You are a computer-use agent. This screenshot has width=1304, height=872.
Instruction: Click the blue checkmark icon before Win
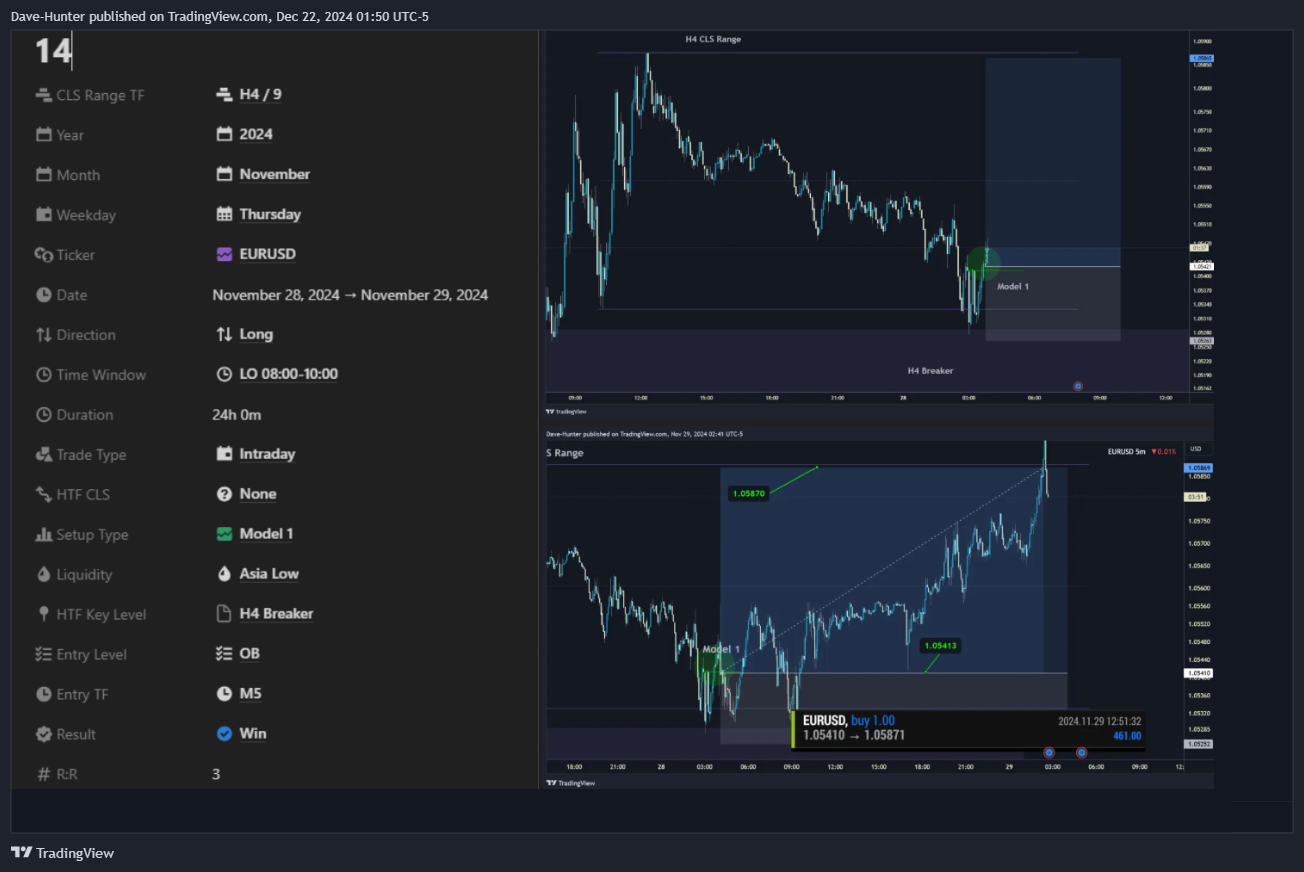pos(224,733)
